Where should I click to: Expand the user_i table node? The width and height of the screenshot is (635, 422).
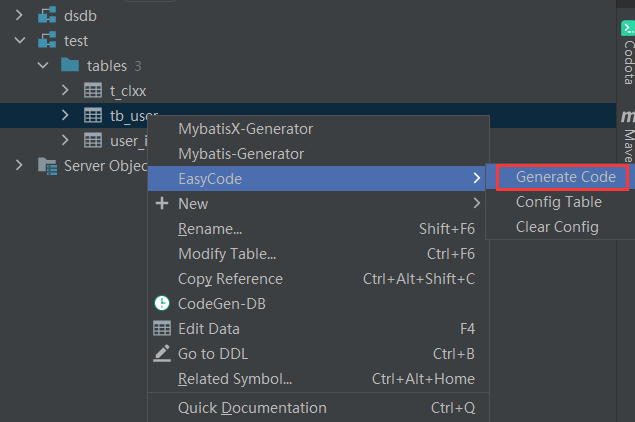click(65, 140)
